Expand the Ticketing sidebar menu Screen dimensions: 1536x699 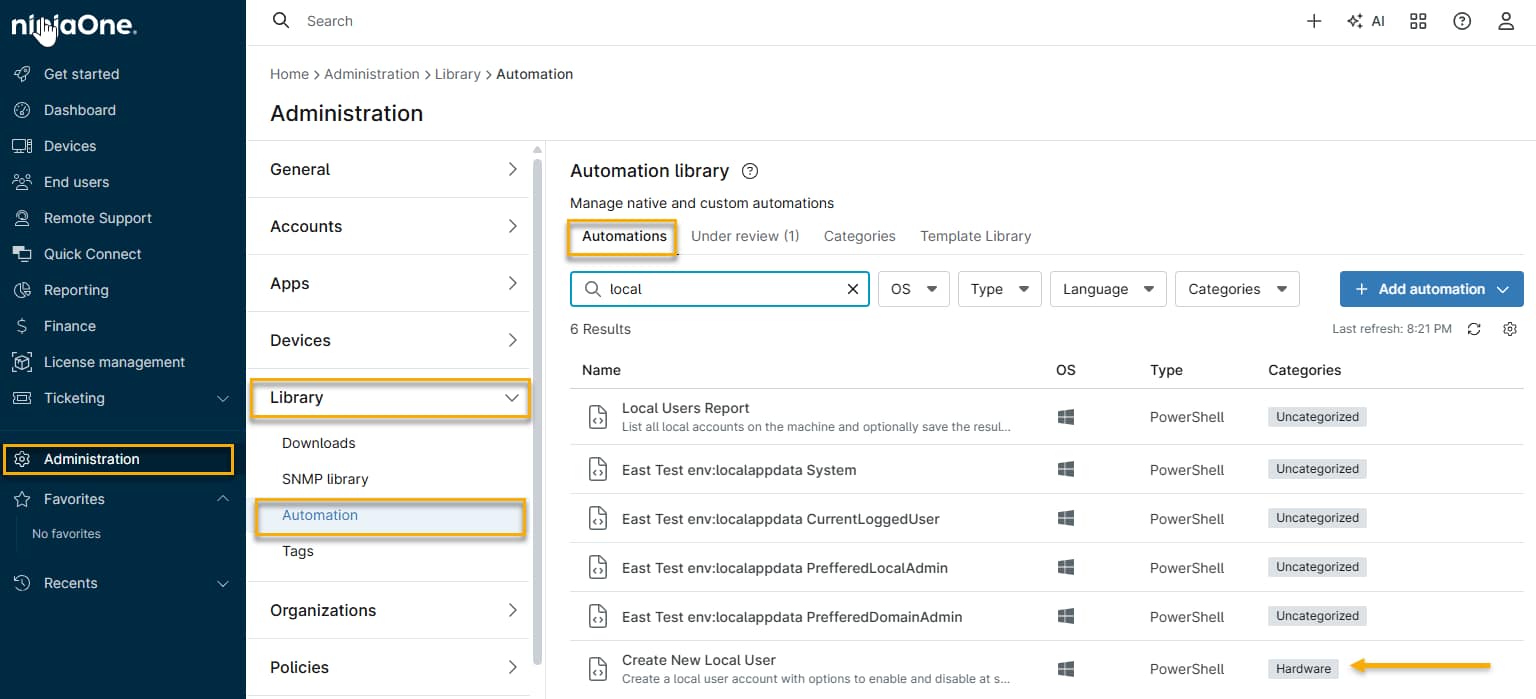(223, 398)
